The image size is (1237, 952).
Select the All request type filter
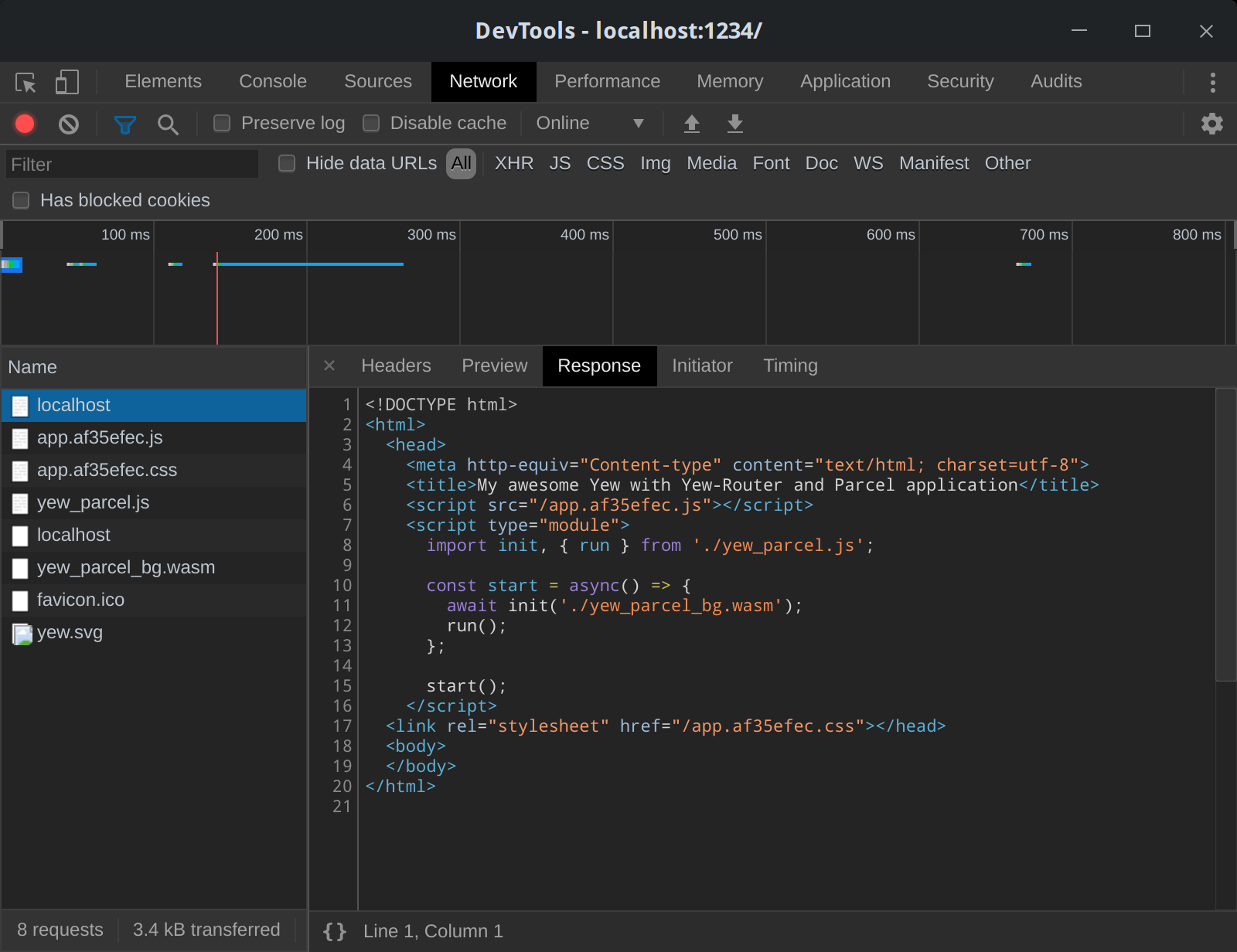[462, 164]
